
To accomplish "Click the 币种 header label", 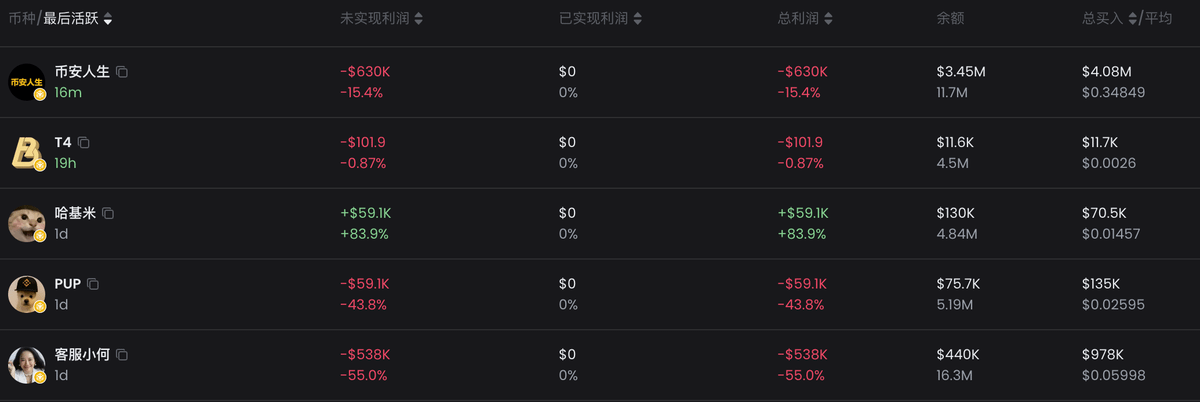I will click(21, 19).
